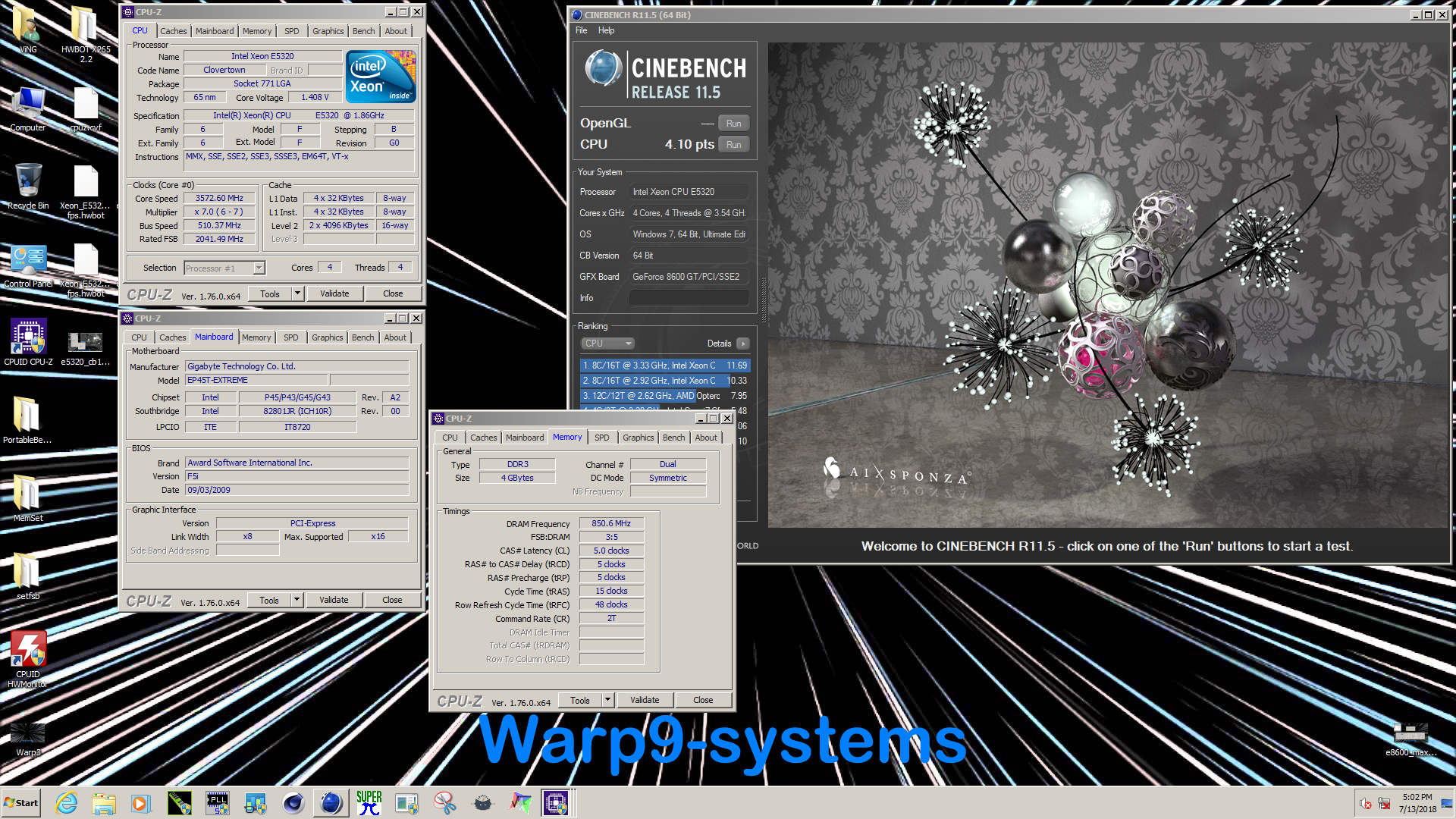Viewport: 1456px width, 819px height.
Task: Open the HWBOT X265 2.2 folder icon
Action: 85,34
